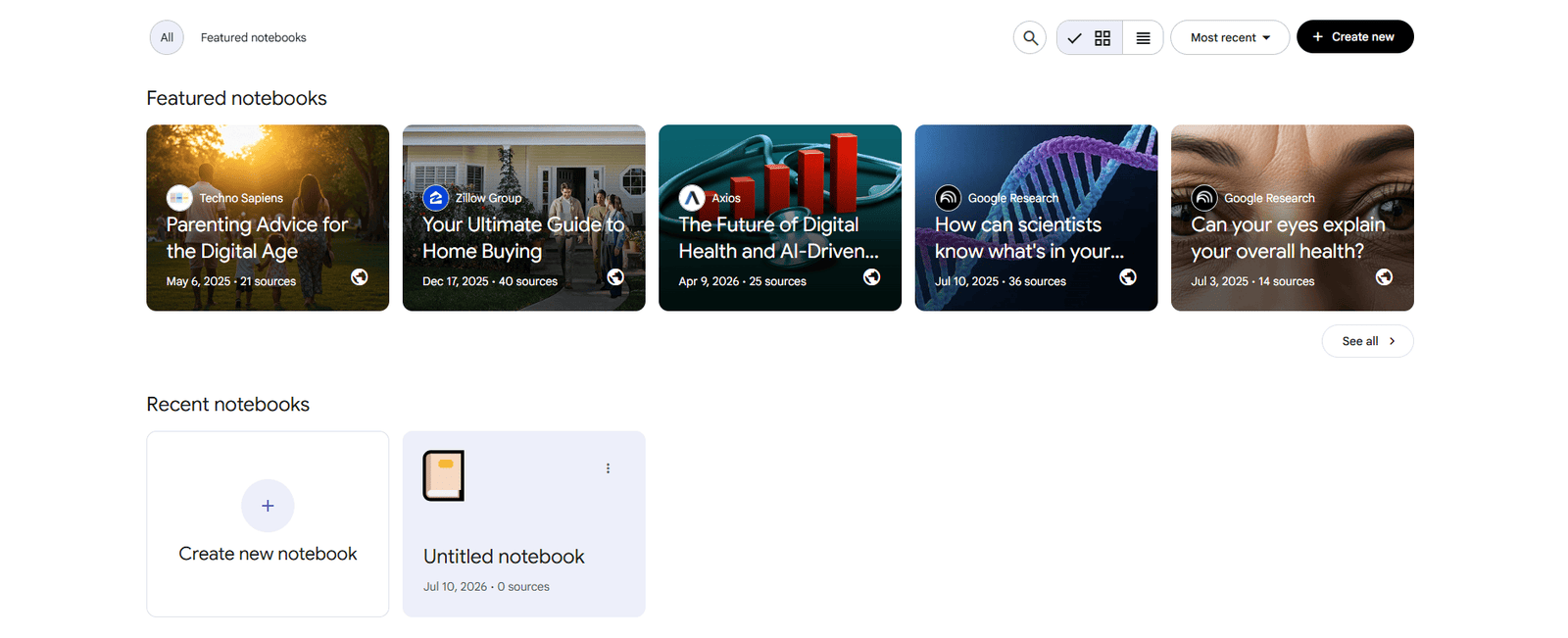The image size is (1568, 638).
Task: Open Can your eyes explain health notebook
Action: click(1292, 218)
